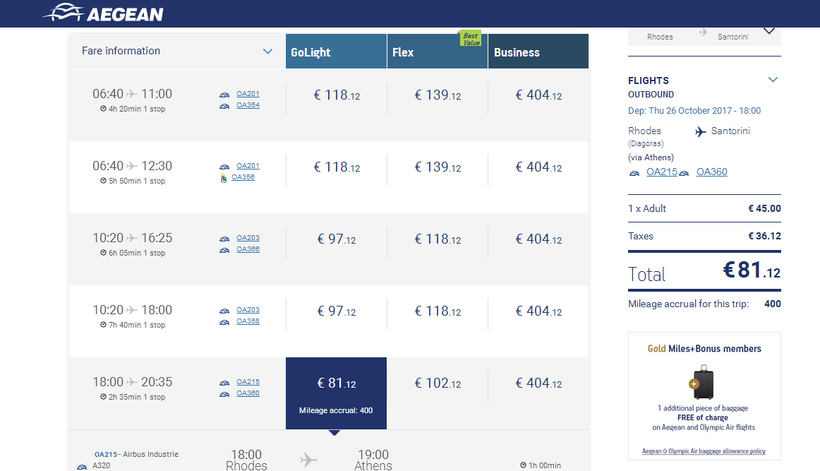This screenshot has width=820, height=471.
Task: Click the airline icon next to OA358
Action: tap(224, 321)
